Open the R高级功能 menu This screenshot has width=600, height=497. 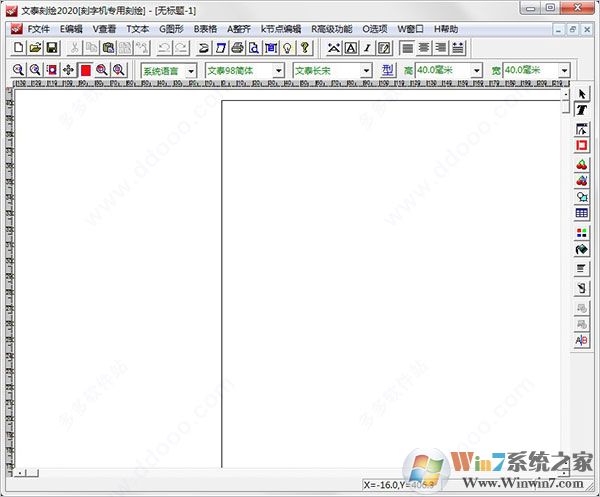click(x=331, y=29)
